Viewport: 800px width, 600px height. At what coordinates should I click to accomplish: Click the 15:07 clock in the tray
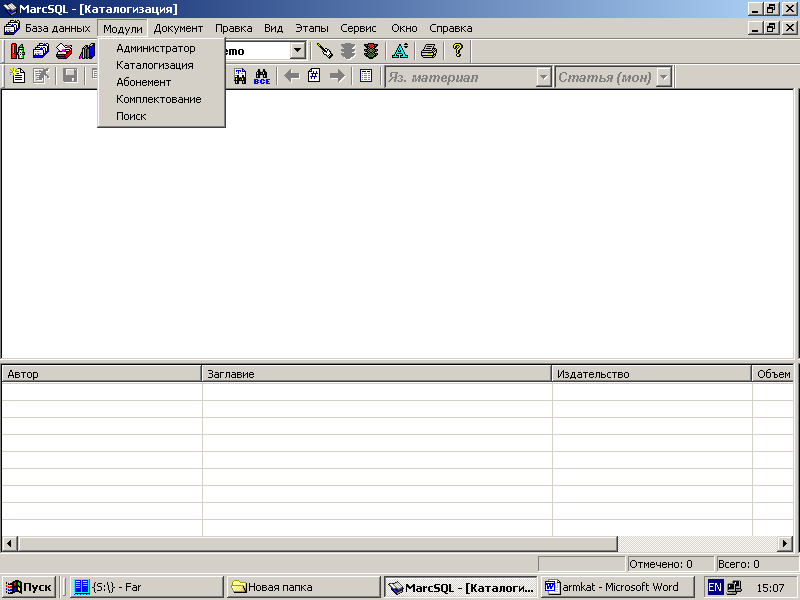point(770,588)
